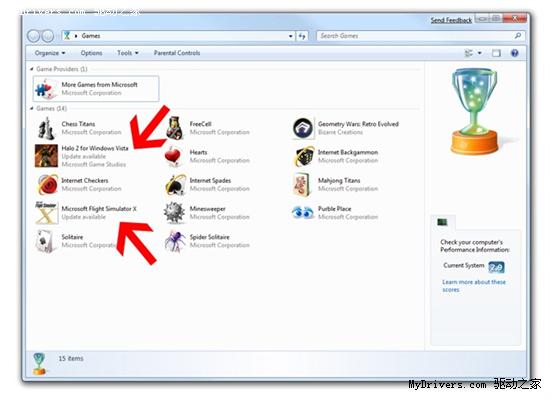Click the Games folder icon in address bar
This screenshot has height=398, width=550.
point(67,35)
